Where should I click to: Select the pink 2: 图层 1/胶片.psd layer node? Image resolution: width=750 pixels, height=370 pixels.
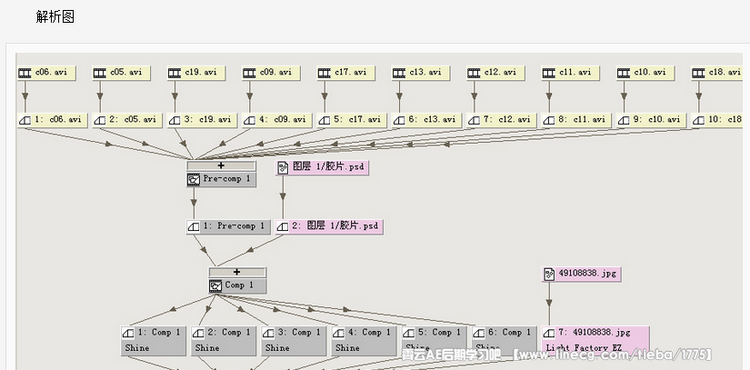[330, 227]
